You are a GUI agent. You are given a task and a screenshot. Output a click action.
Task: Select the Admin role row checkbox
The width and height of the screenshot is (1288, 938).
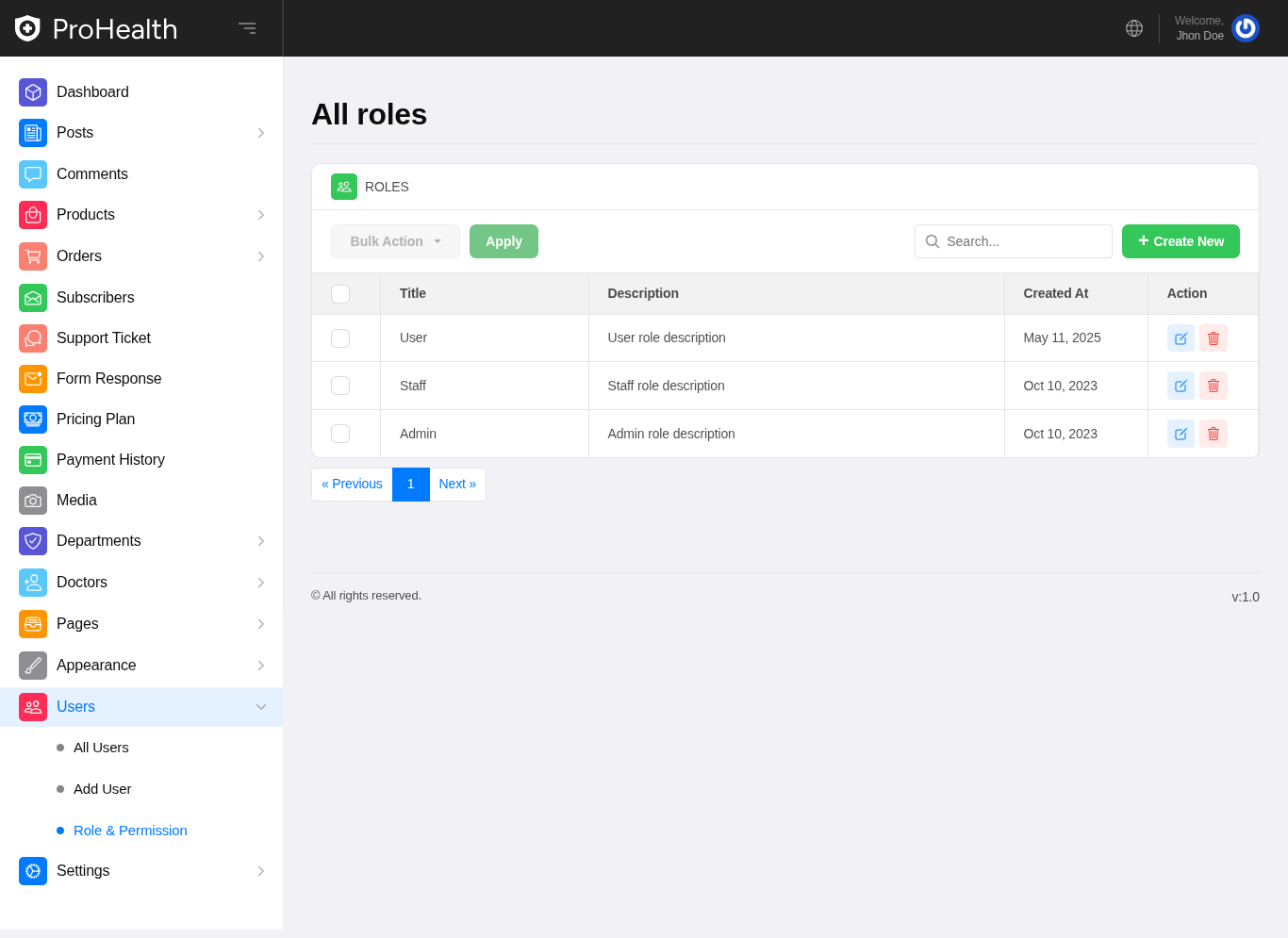[x=340, y=434]
